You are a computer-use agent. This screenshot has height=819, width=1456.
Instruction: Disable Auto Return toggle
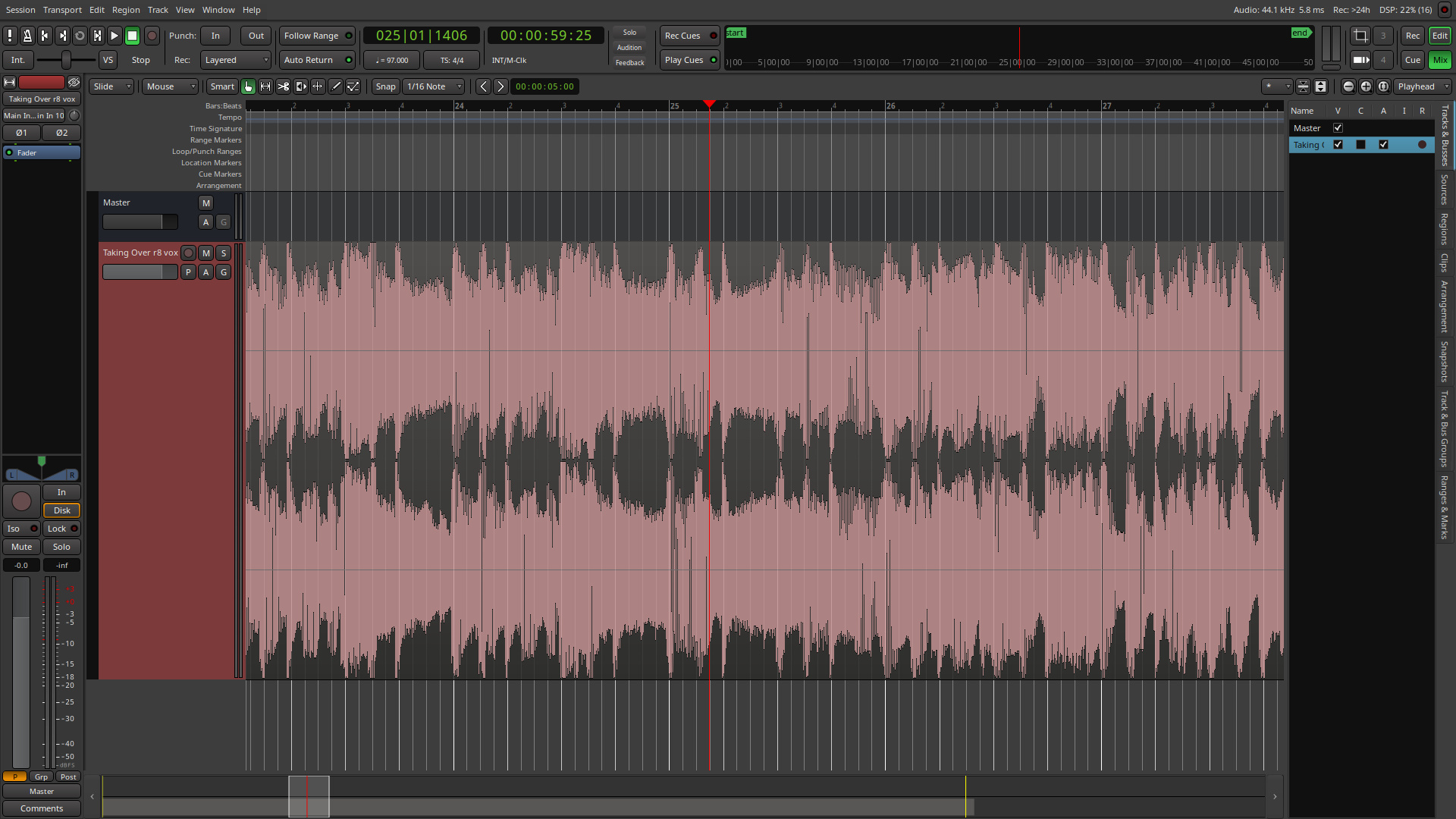click(317, 60)
